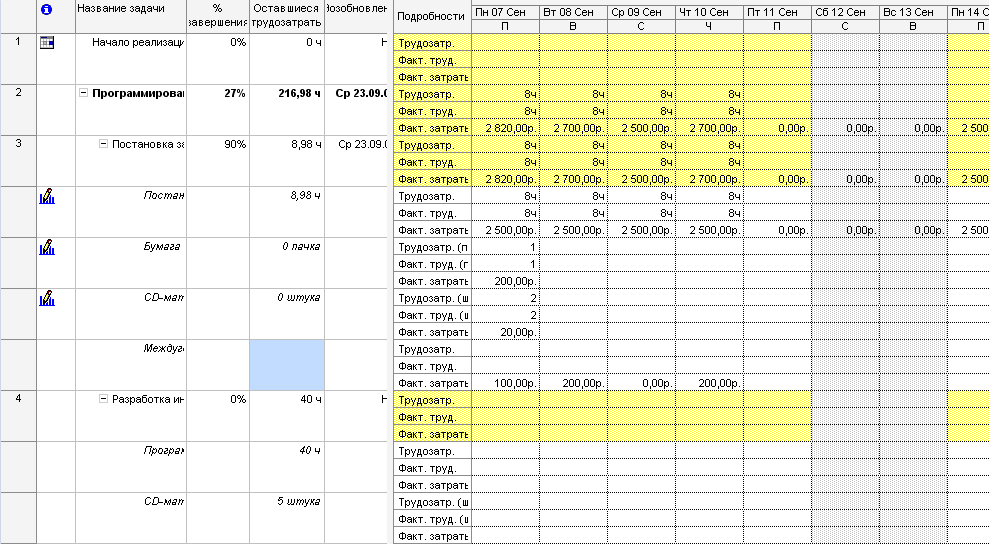Select the italic Бумага assignment name
Viewport: 989px width, 544px height.
pyautogui.click(x=162, y=247)
